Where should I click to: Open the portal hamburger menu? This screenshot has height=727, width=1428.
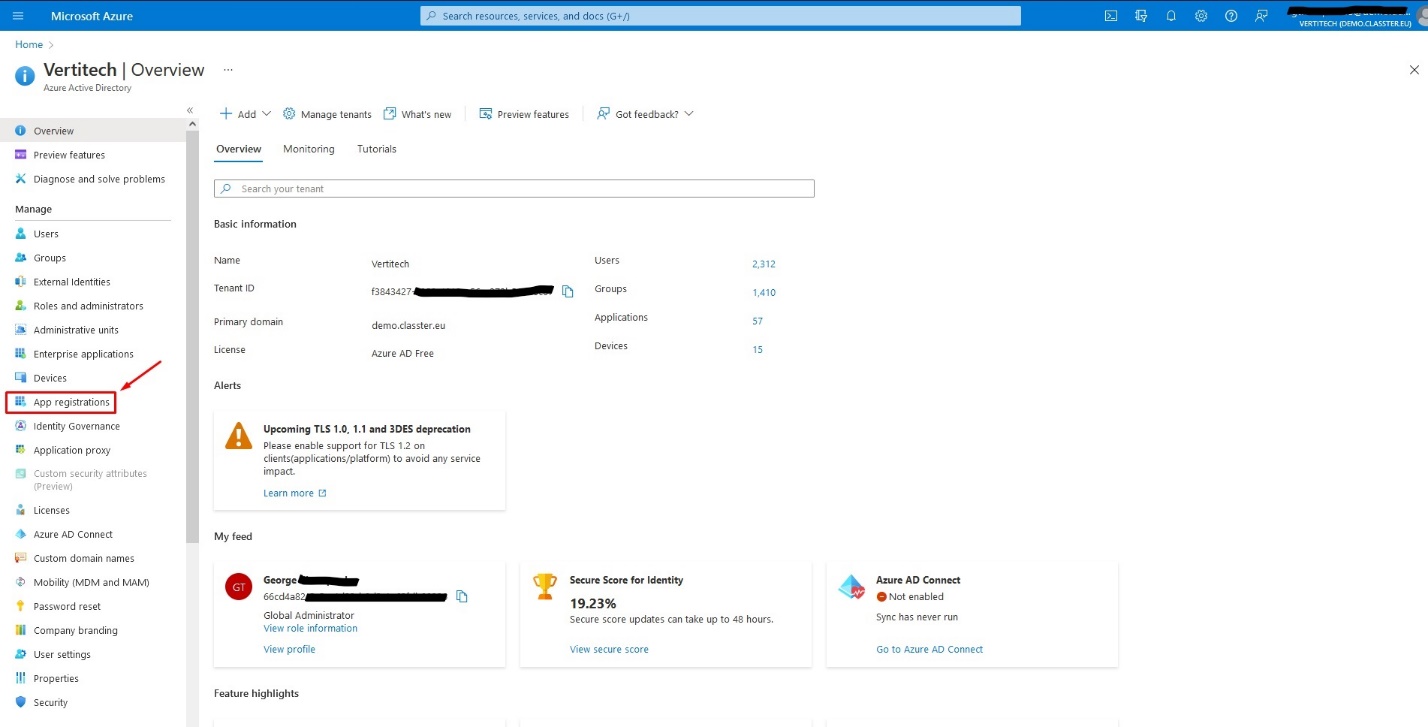(18, 16)
